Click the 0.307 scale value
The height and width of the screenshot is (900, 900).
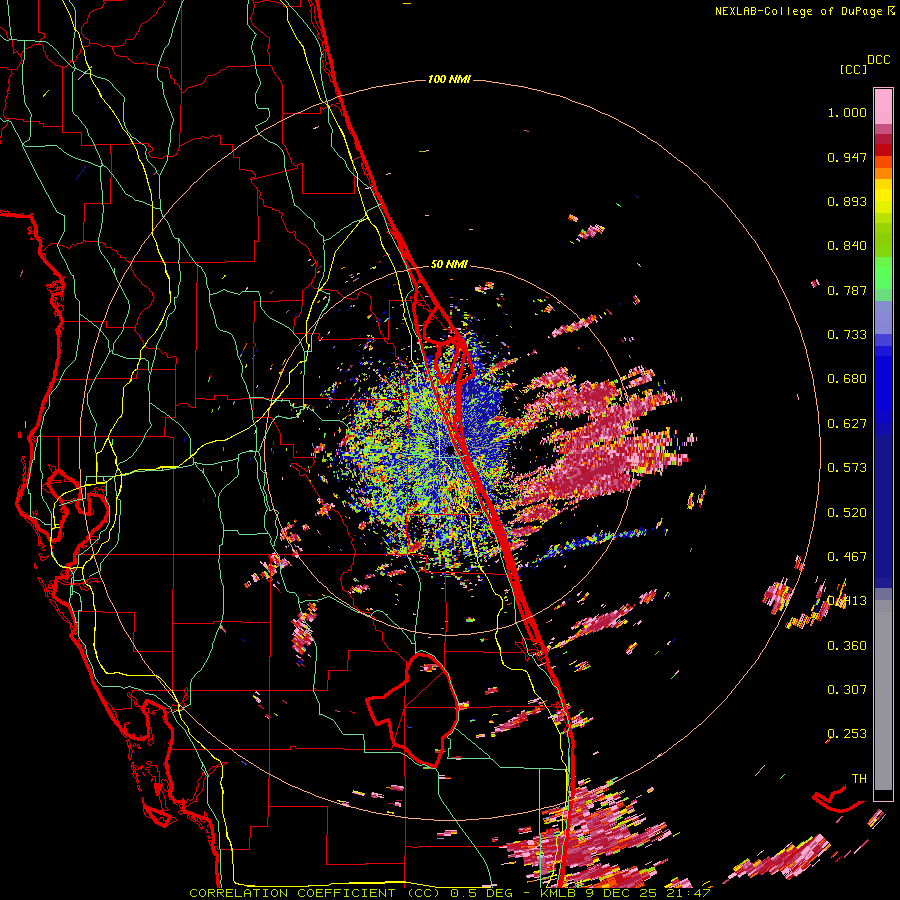(847, 690)
